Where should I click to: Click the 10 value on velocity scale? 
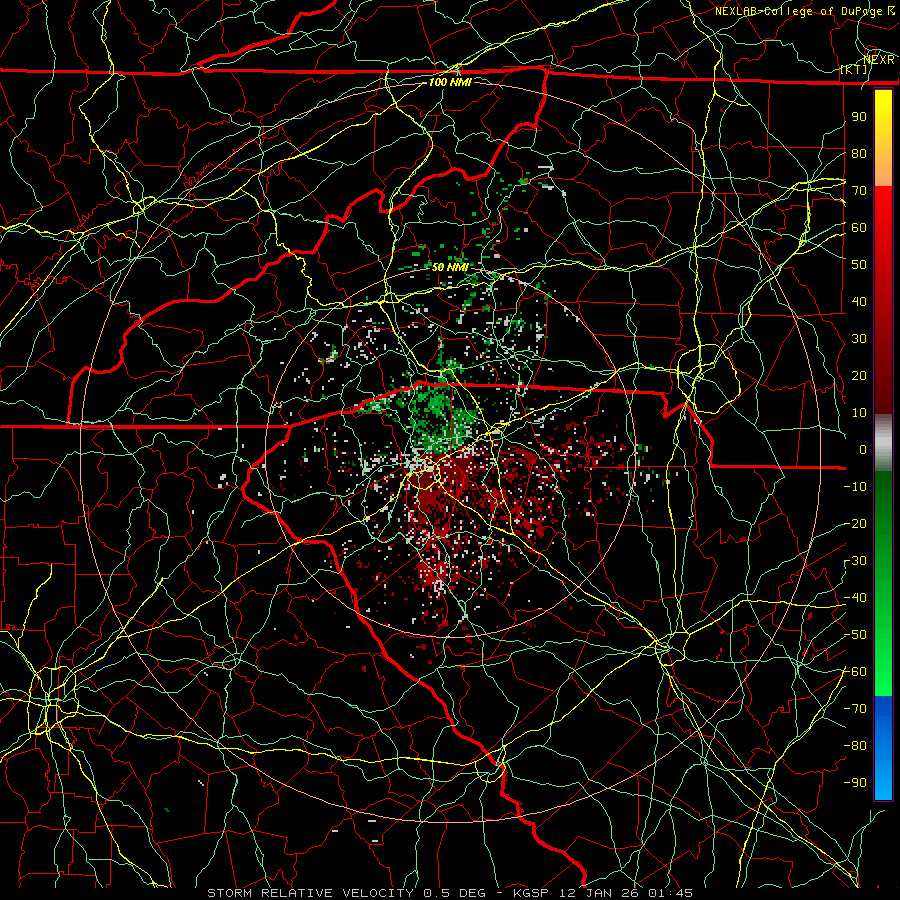859,413
